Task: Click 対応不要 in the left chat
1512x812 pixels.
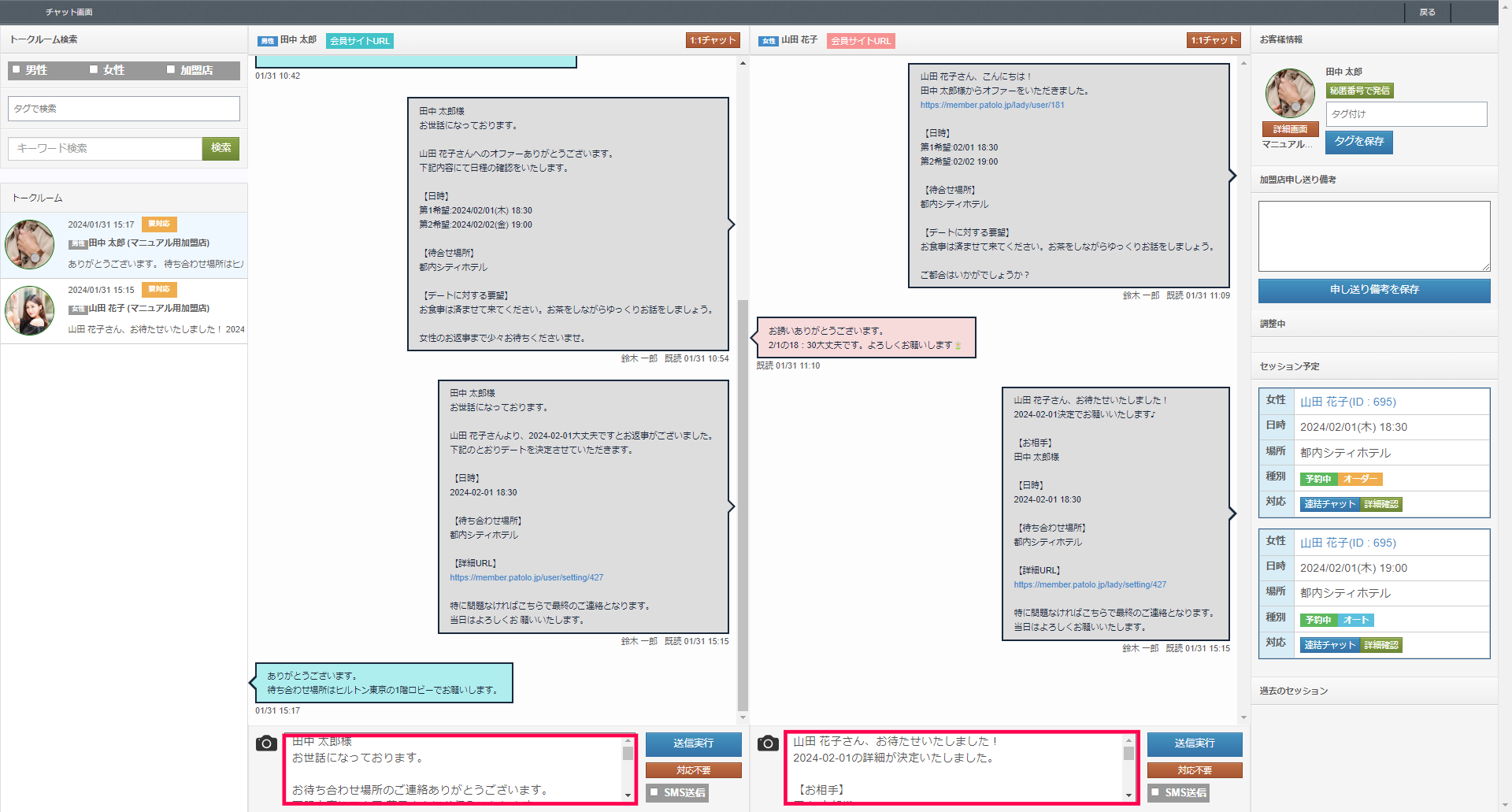Action: pyautogui.click(x=693, y=770)
